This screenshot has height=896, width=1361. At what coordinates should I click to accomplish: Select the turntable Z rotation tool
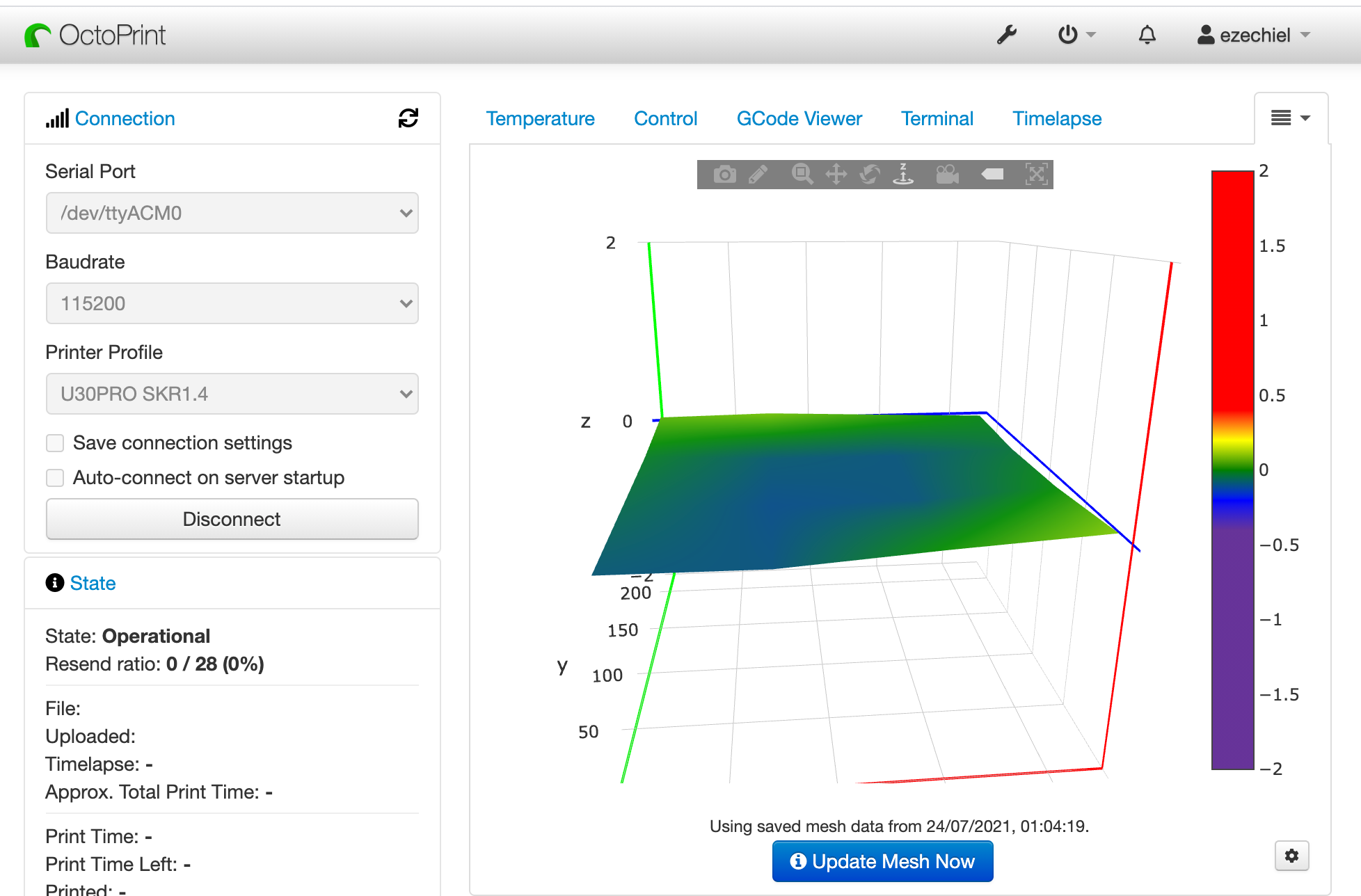point(903,175)
